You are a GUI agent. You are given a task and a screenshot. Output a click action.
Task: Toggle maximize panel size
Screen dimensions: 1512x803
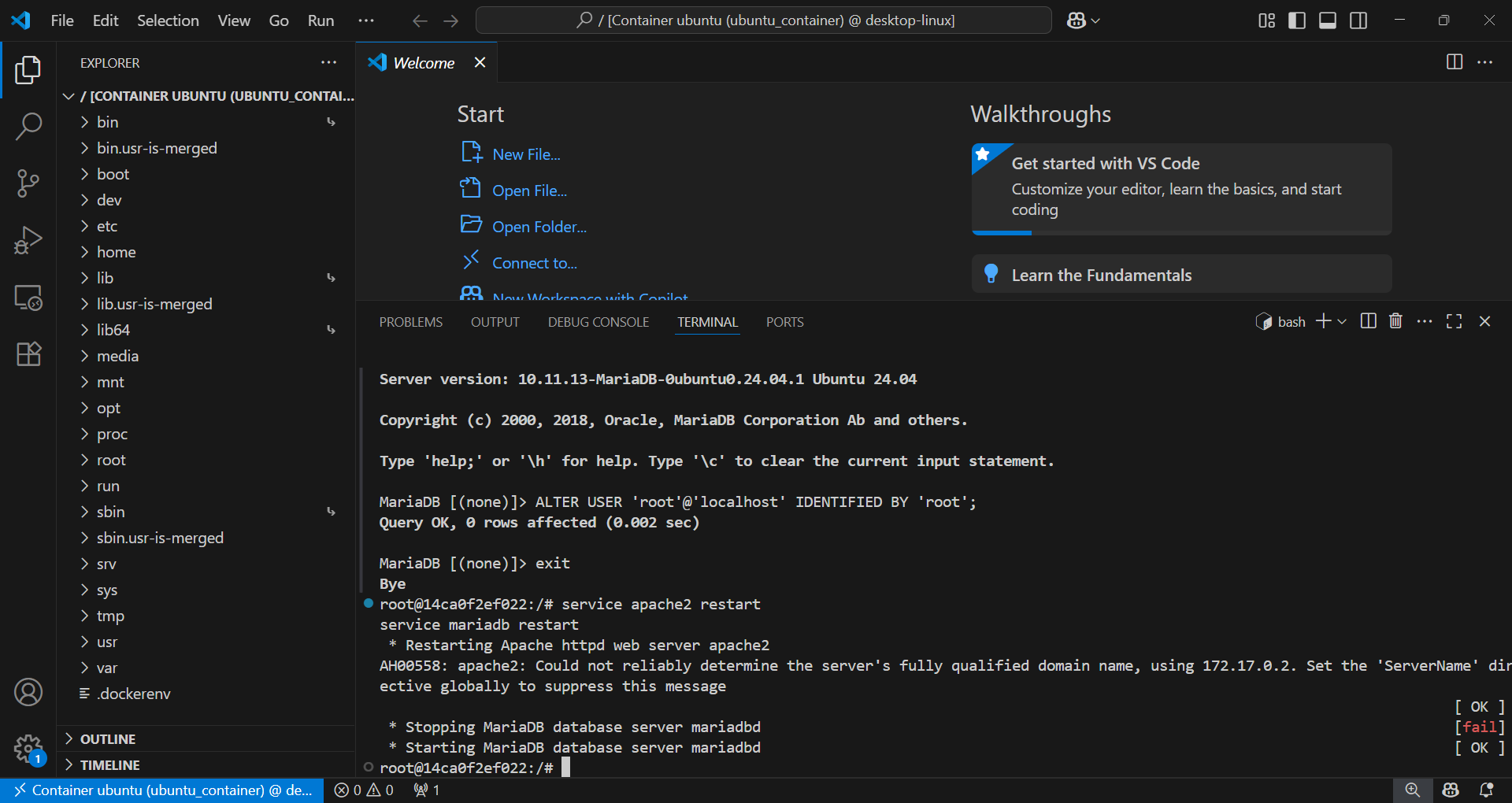point(1454,321)
